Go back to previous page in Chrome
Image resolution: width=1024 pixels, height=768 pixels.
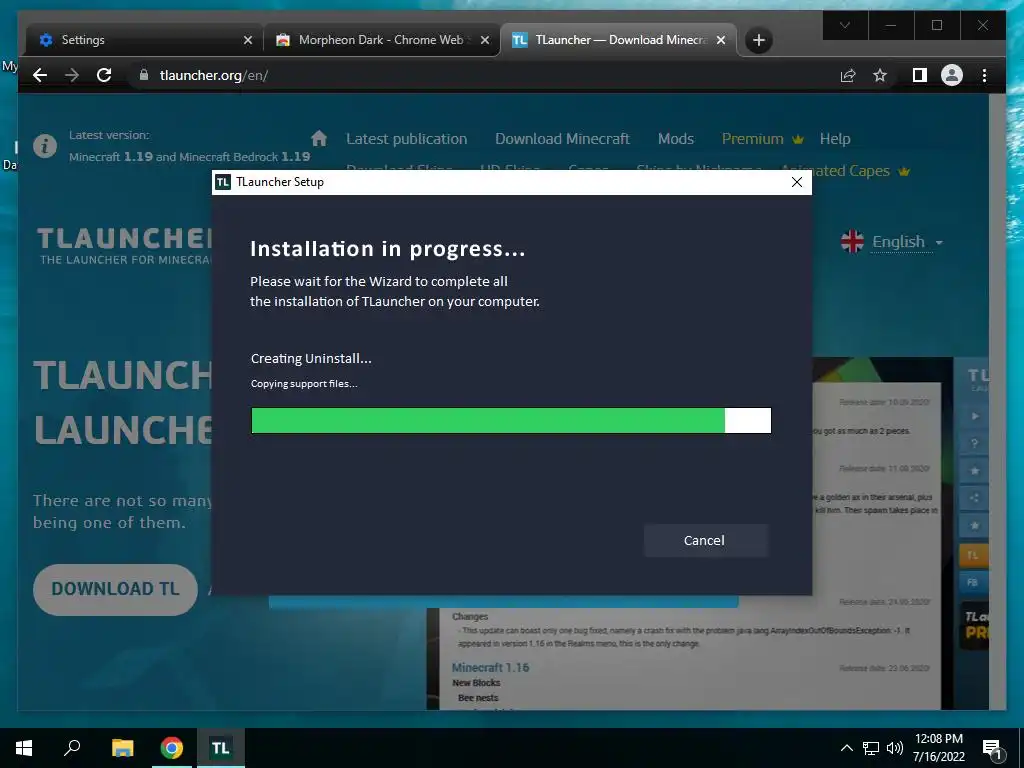tap(40, 75)
